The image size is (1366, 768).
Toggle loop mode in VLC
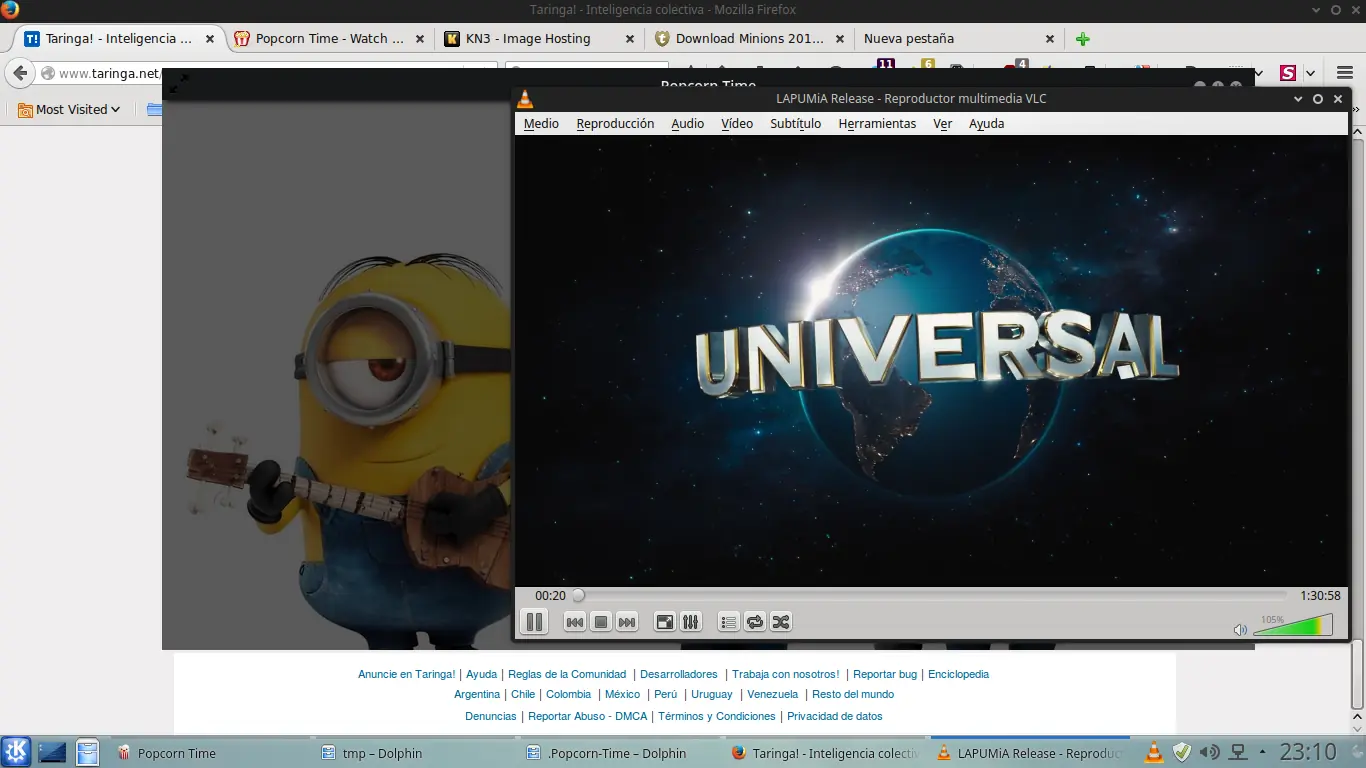point(755,622)
